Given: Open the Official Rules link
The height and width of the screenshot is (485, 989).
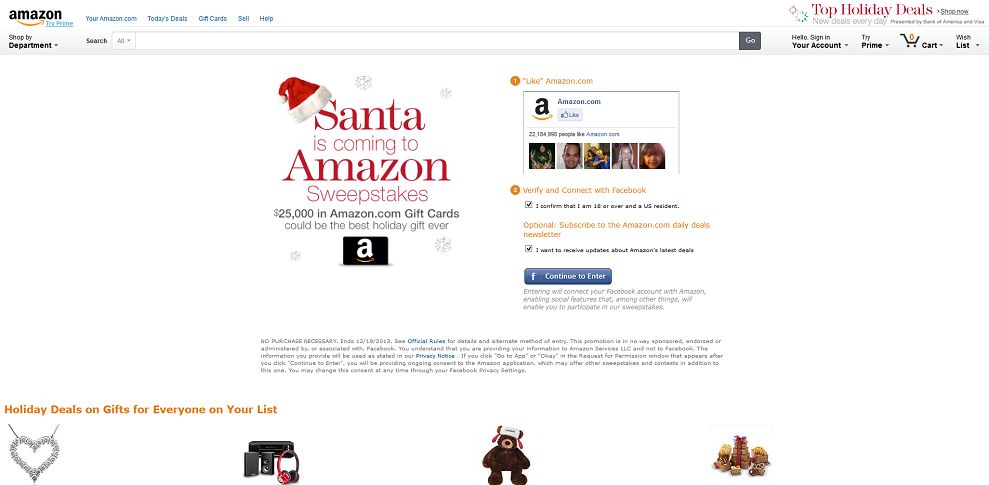Looking at the screenshot, I should tap(426, 341).
